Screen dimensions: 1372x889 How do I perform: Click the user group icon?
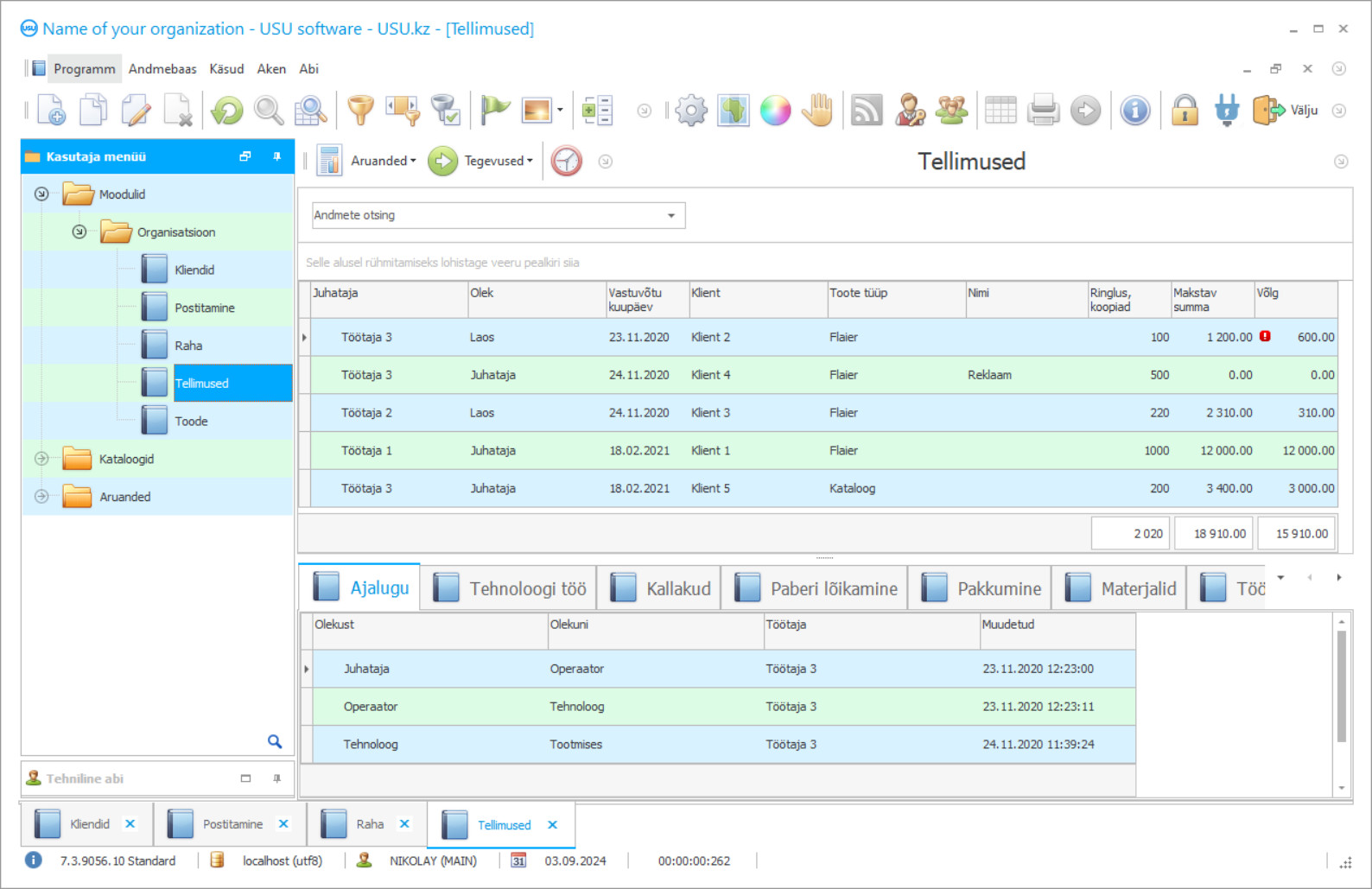[x=952, y=111]
